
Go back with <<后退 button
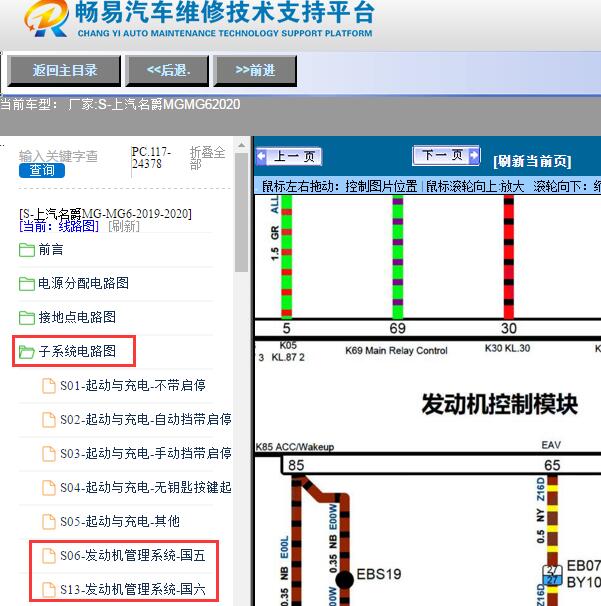click(167, 70)
